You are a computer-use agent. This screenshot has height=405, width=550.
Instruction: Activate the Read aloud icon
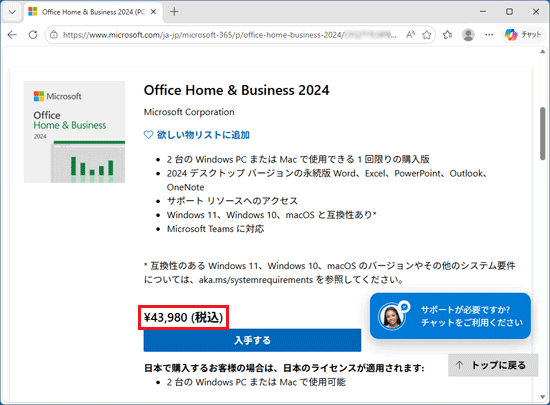coord(410,35)
